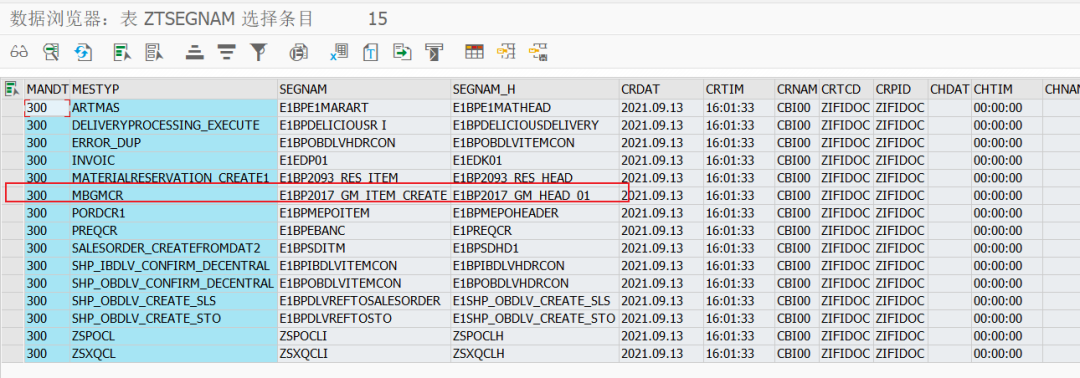Click the ZSPOCLI cell

click(364, 336)
